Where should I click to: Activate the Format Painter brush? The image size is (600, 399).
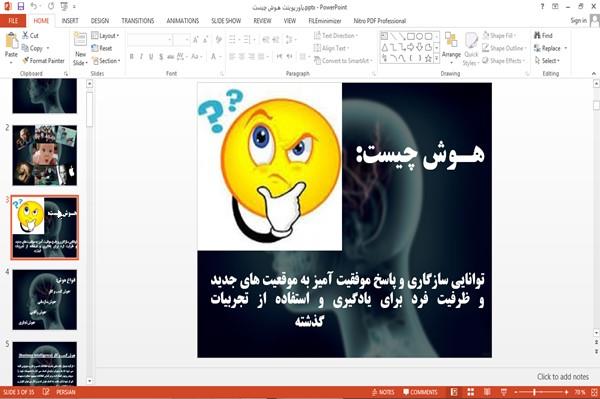[x=25, y=60]
